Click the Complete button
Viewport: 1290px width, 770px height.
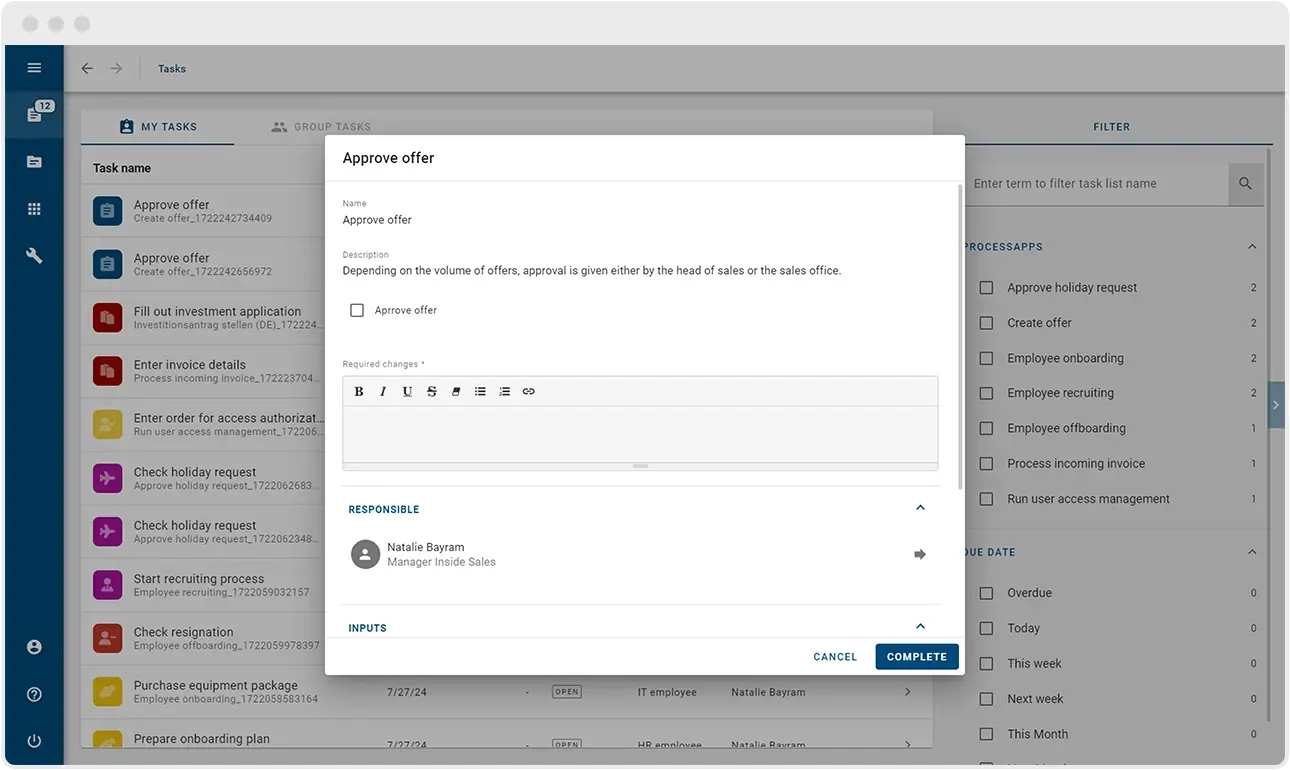click(x=917, y=657)
